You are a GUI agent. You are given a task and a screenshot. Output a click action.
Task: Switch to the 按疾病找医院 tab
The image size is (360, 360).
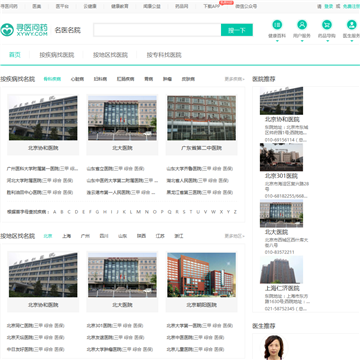coord(57,55)
